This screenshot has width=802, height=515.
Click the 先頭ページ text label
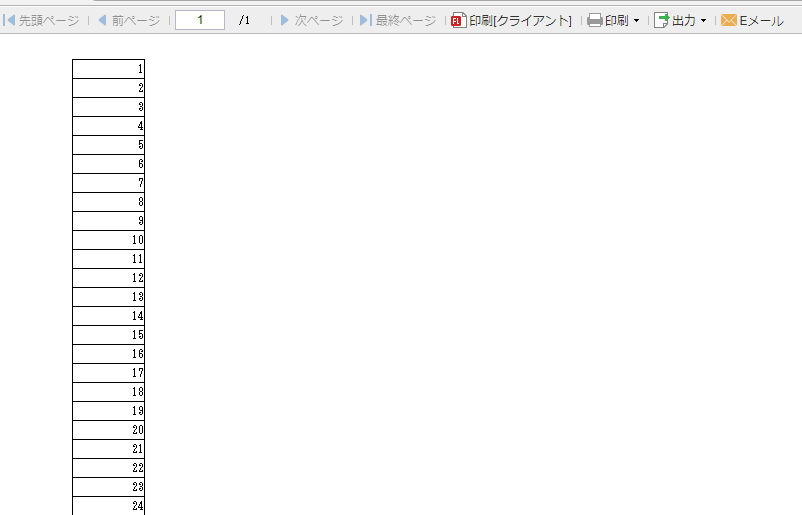(x=49, y=21)
